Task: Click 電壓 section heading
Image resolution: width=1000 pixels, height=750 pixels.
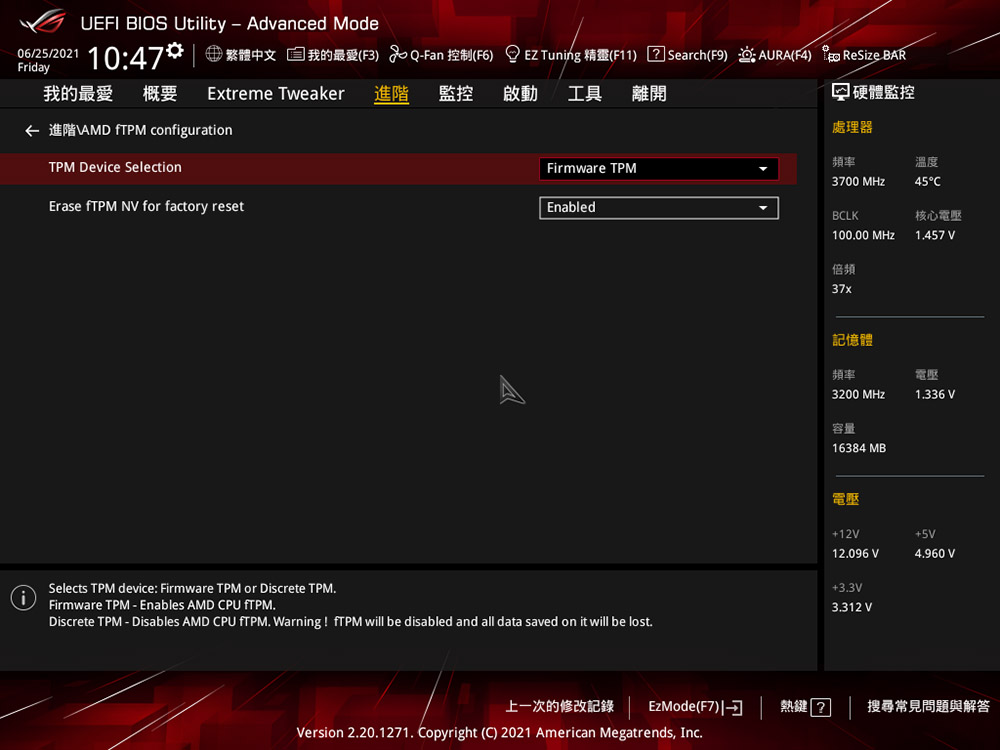Action: [x=845, y=499]
